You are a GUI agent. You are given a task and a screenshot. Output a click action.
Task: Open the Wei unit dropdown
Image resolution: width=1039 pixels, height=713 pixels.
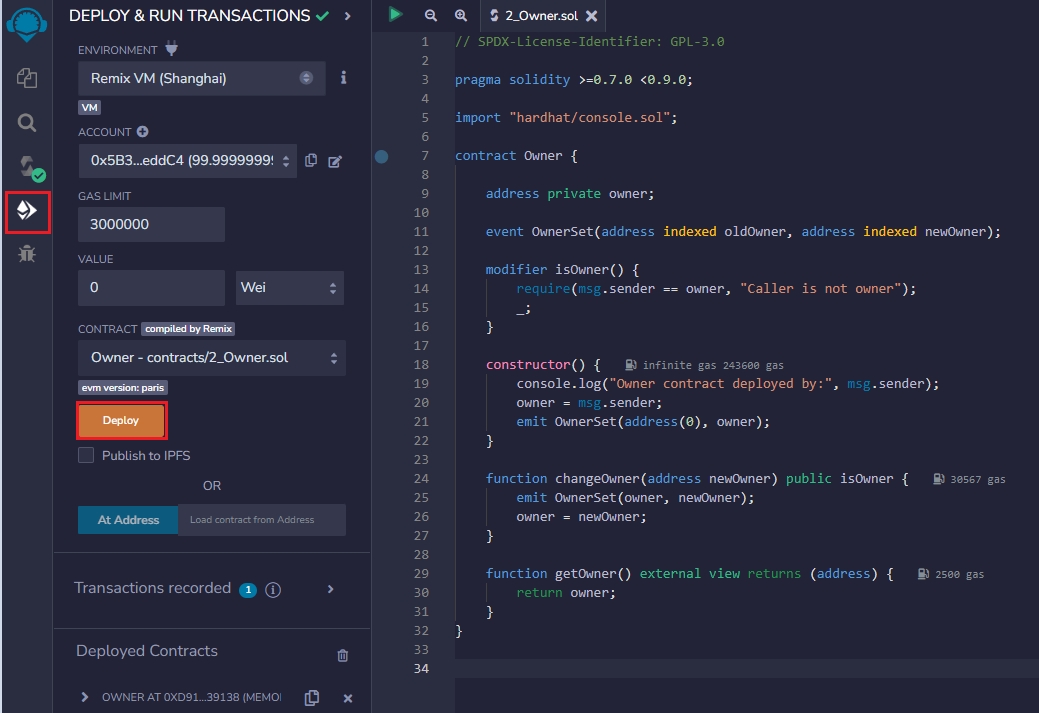(290, 288)
